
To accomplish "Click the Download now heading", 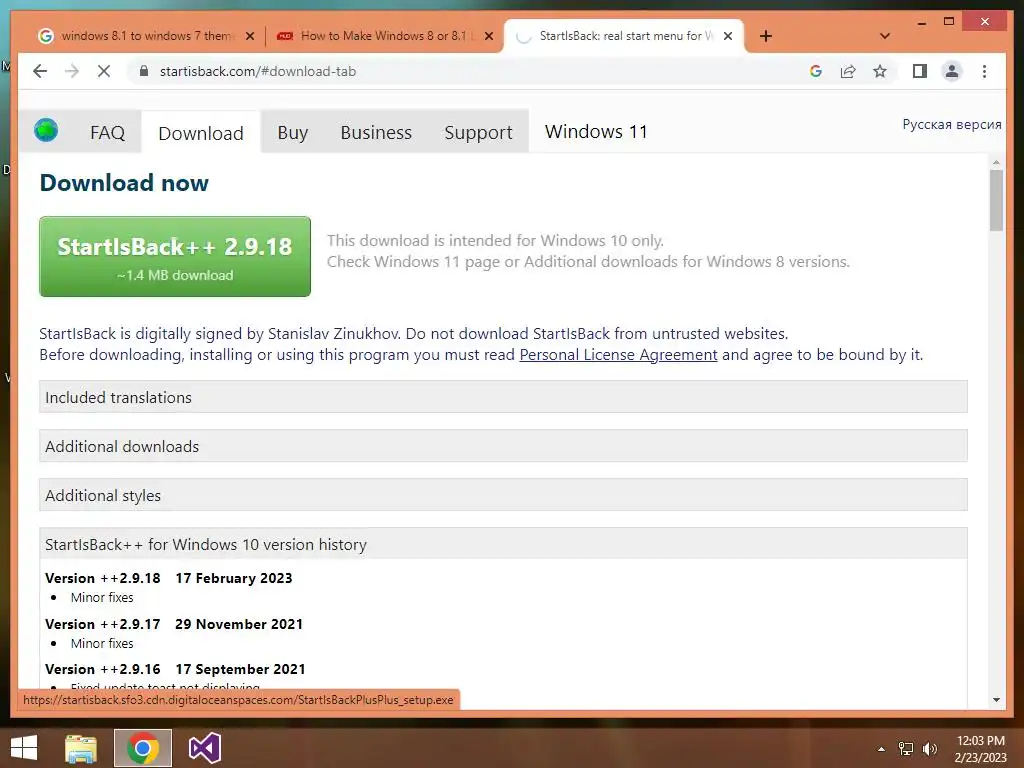I will (x=124, y=183).
